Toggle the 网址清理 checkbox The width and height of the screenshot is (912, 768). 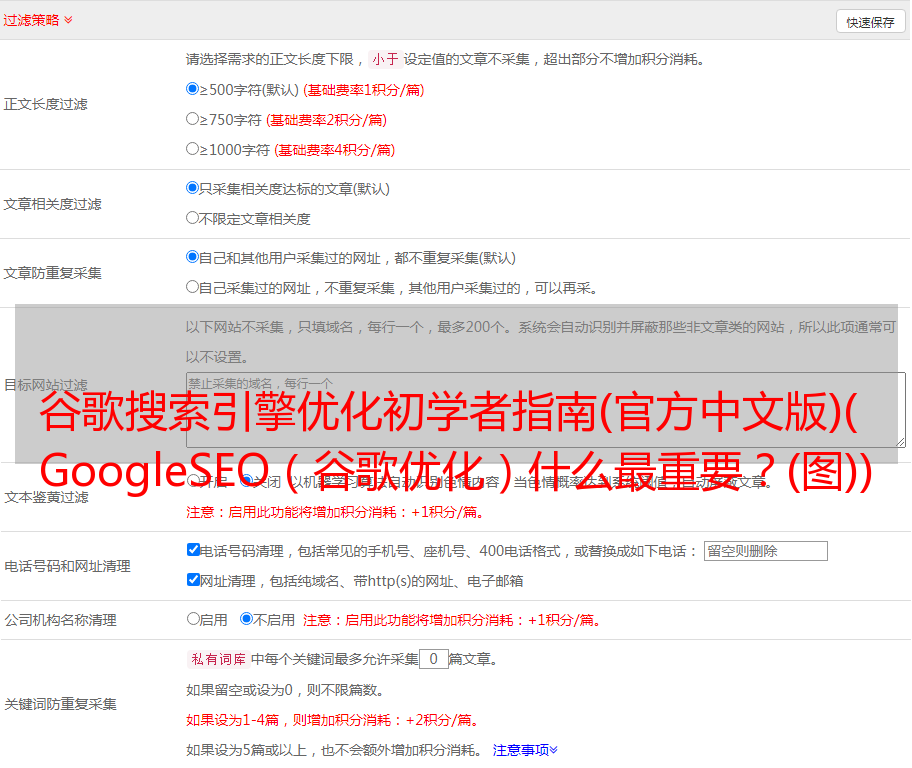(x=193, y=579)
